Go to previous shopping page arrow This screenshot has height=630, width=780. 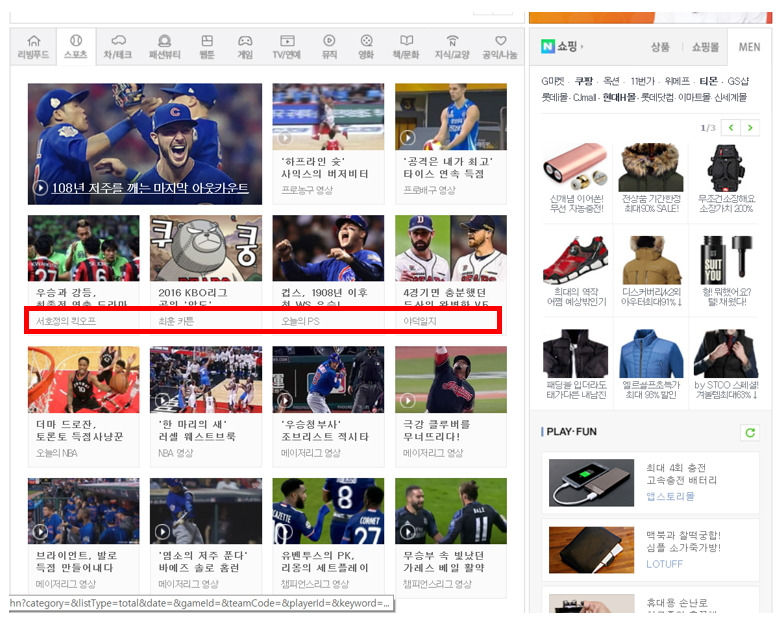coord(731,127)
